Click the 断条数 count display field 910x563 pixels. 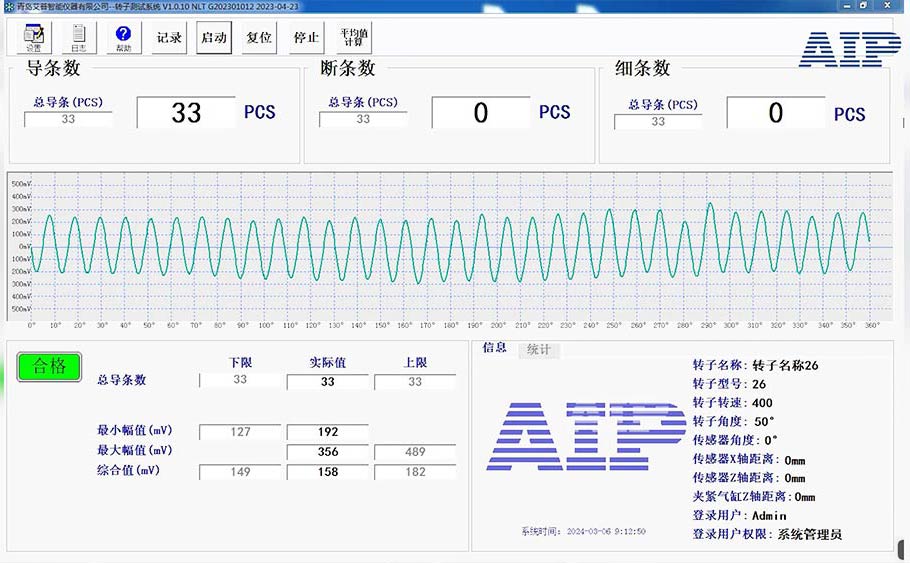coord(481,113)
